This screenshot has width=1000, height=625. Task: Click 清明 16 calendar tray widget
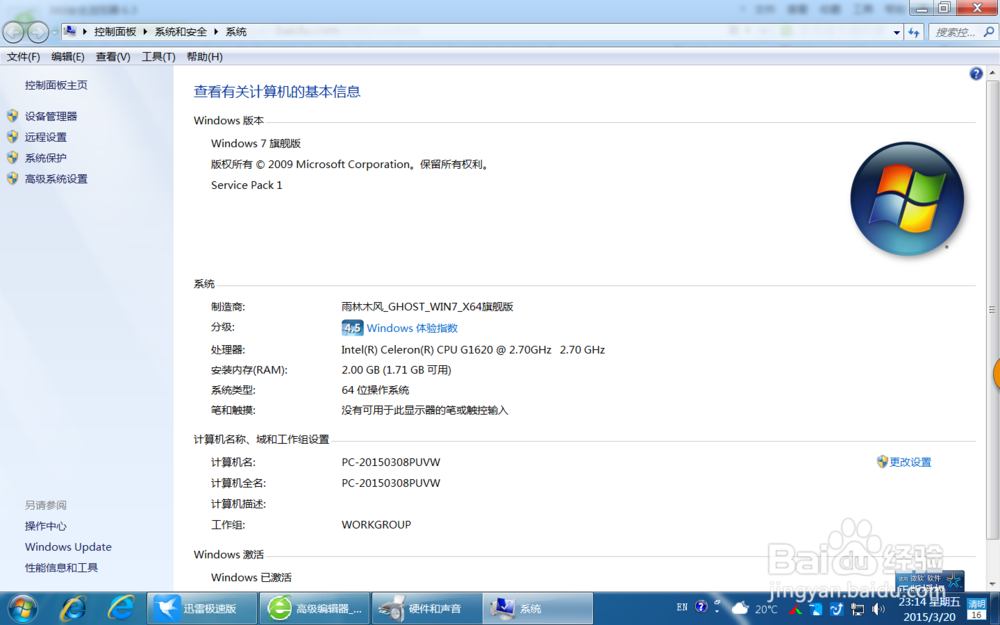pos(976,609)
